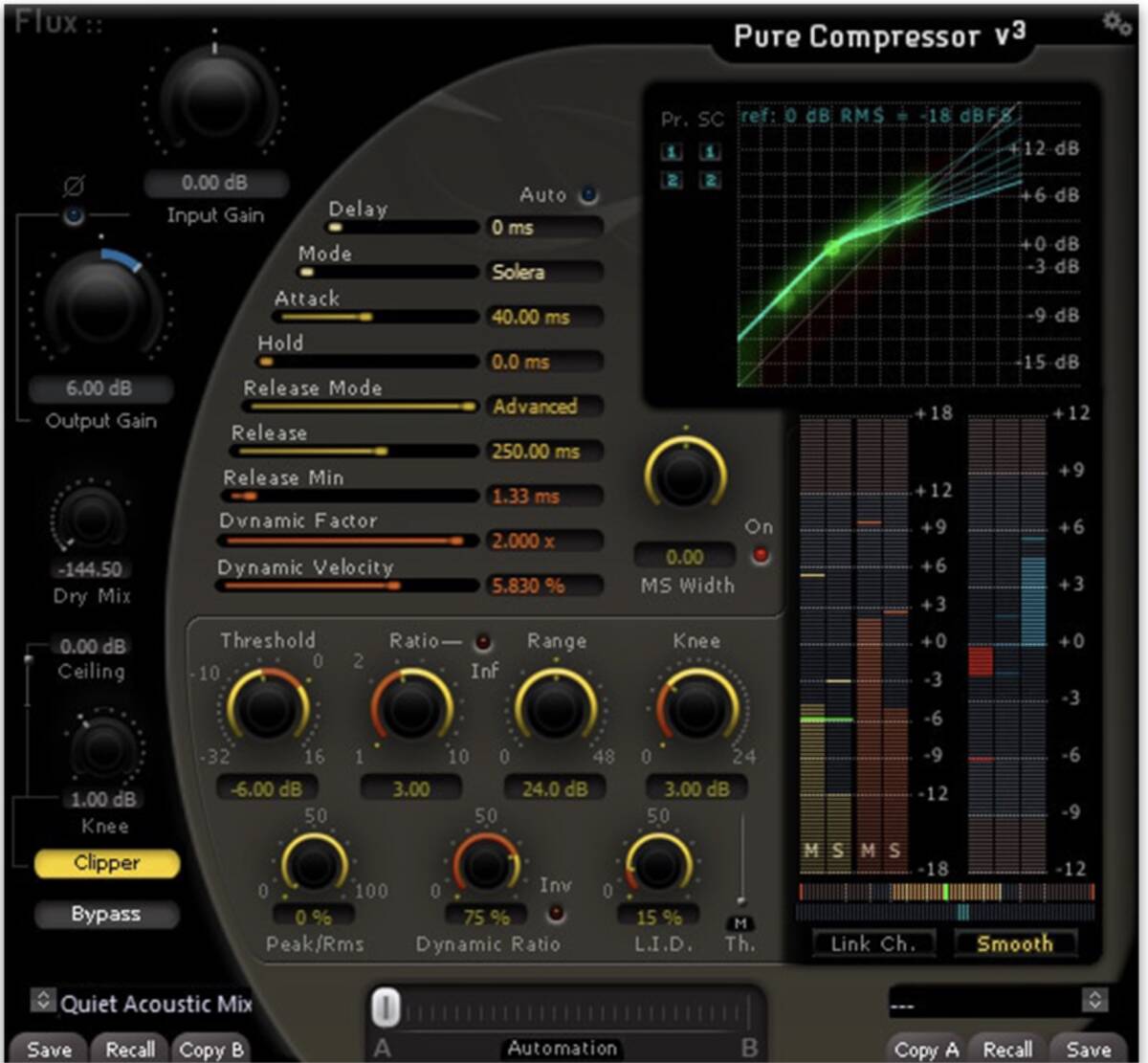Toggle the Dynamic Ratio Inv switch
Image resolution: width=1148 pixels, height=1063 pixels.
(554, 913)
